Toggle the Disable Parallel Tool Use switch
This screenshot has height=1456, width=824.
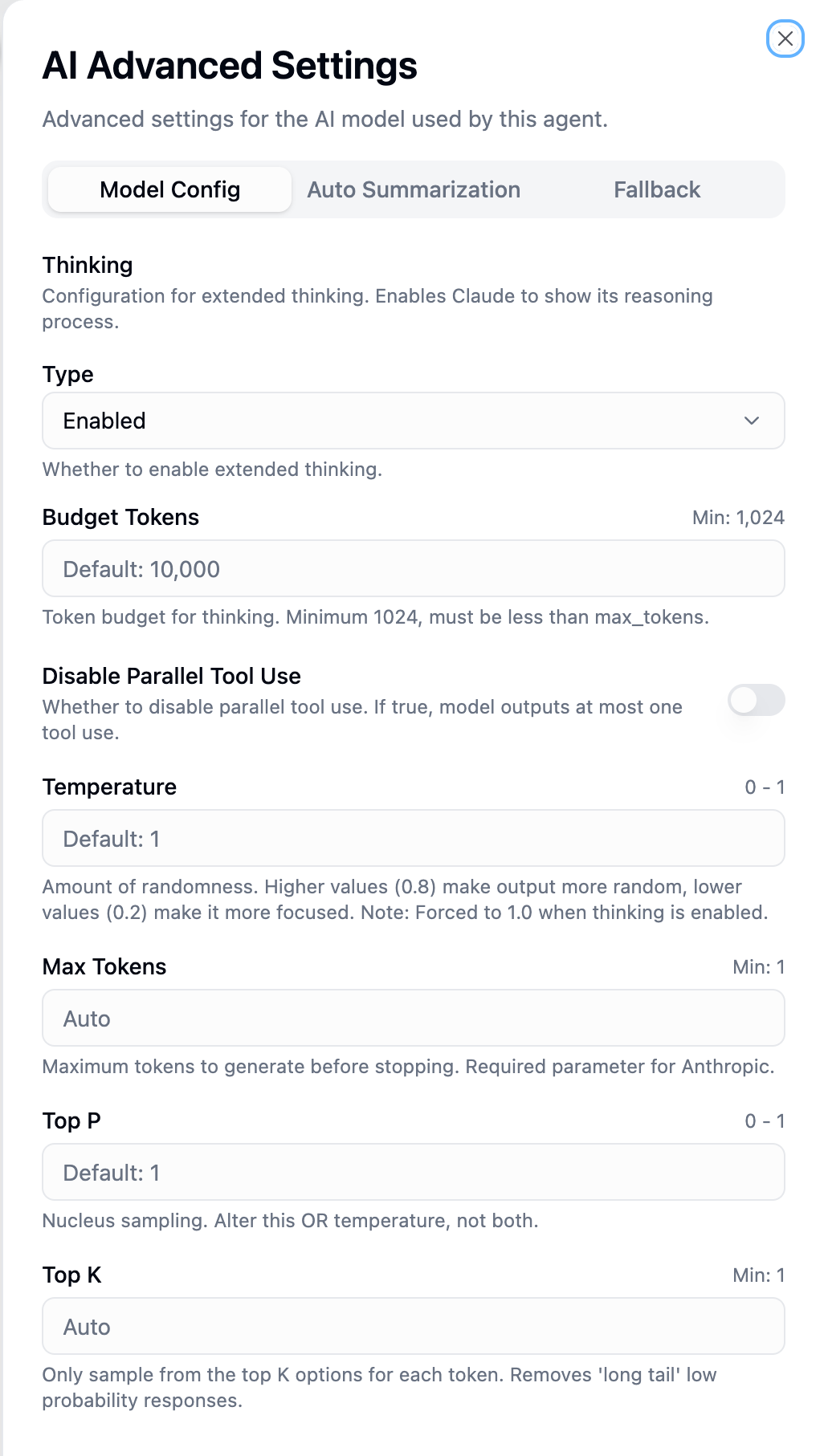[x=756, y=700]
